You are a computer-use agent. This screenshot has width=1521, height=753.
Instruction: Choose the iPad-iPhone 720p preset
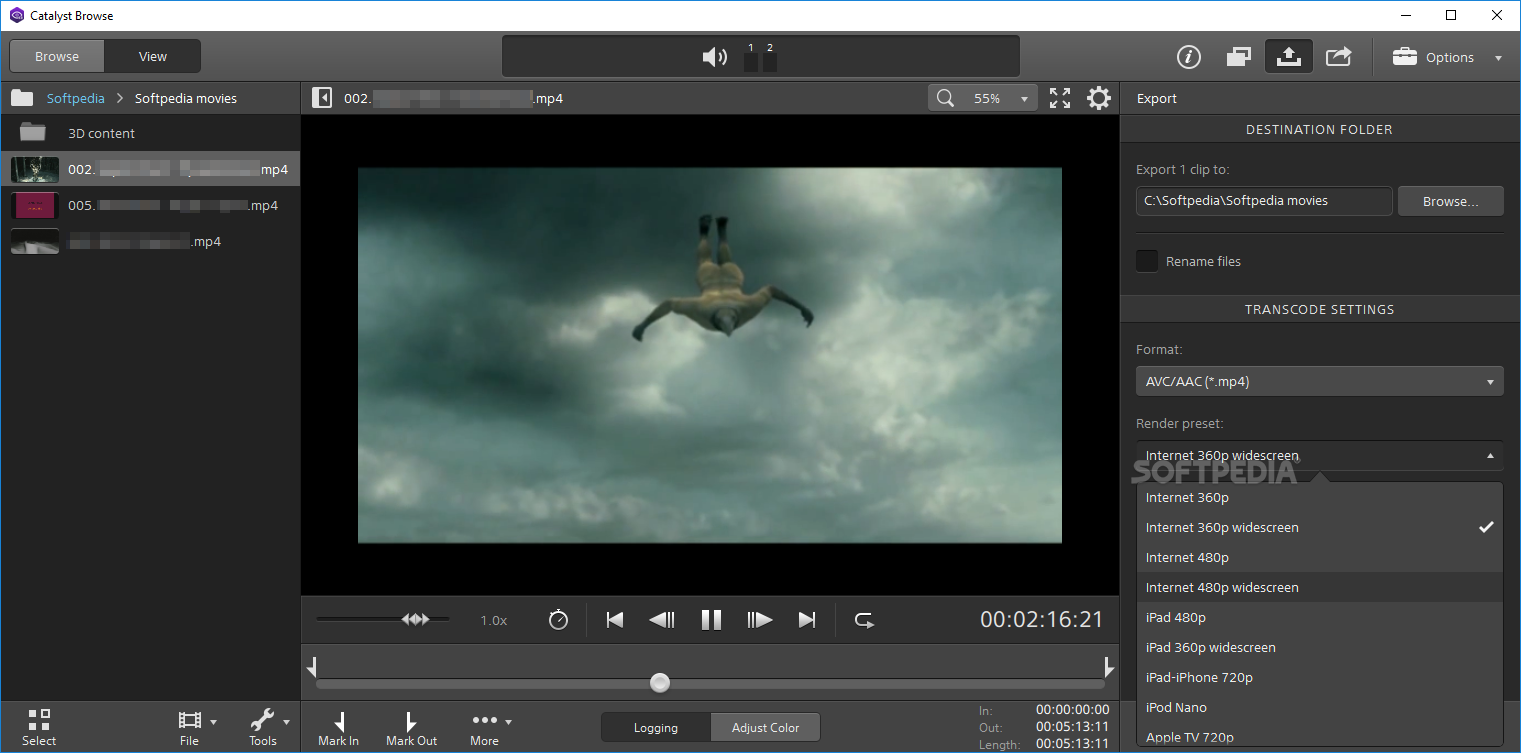tap(1319, 677)
